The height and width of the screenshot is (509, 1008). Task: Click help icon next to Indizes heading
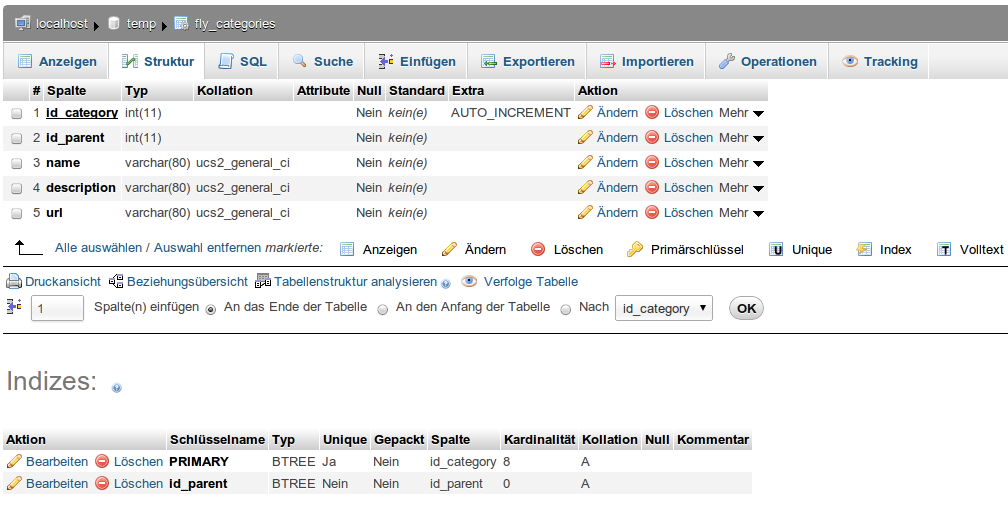click(117, 387)
